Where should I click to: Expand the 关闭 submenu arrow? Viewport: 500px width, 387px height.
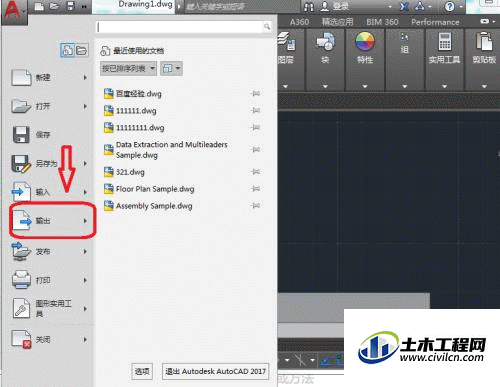click(x=85, y=339)
